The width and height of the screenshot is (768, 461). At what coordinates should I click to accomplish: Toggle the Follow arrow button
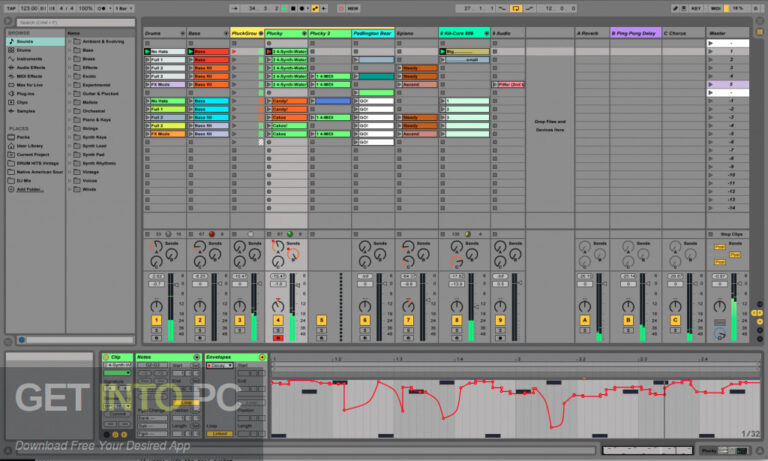coord(235,8)
